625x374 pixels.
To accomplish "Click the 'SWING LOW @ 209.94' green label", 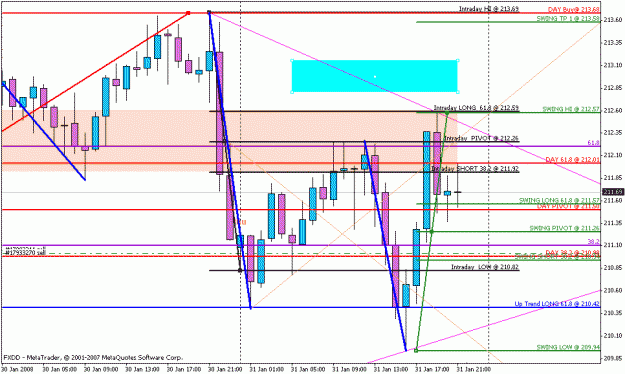I will click(x=568, y=347).
